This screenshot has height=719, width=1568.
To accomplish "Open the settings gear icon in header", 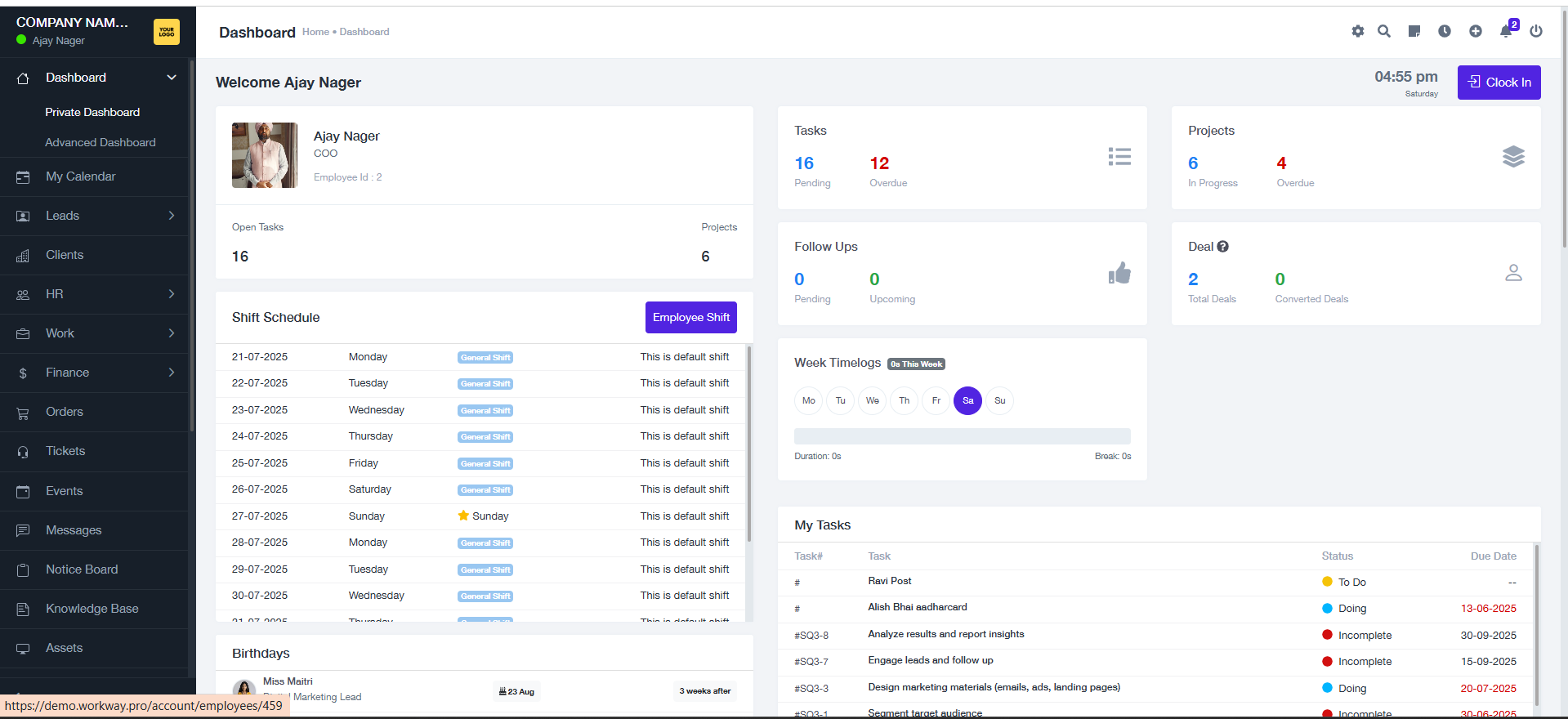I will coord(1357,31).
